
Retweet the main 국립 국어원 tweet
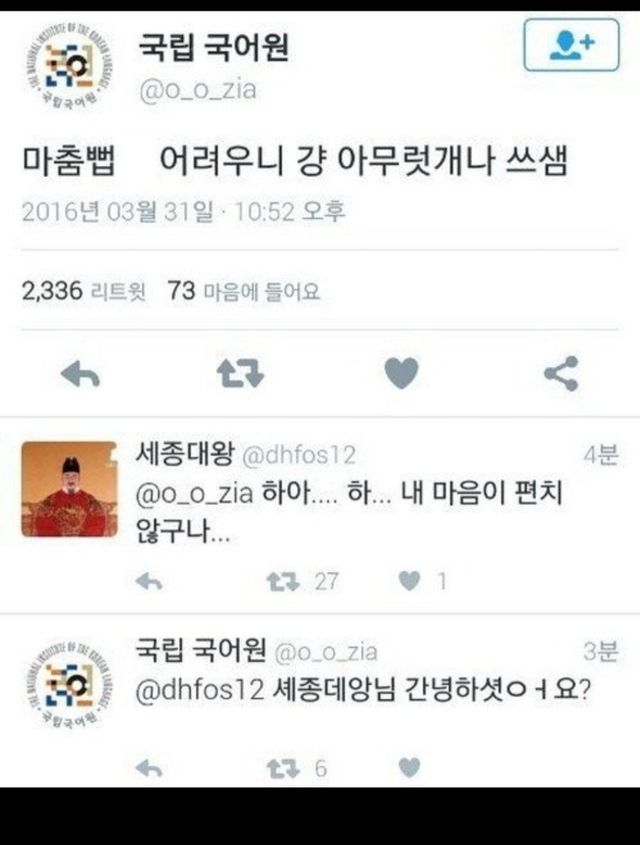tap(240, 373)
